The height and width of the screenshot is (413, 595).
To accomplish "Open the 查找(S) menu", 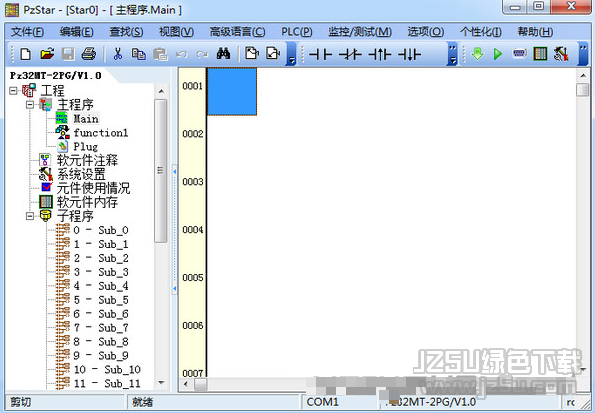I will 126,32.
